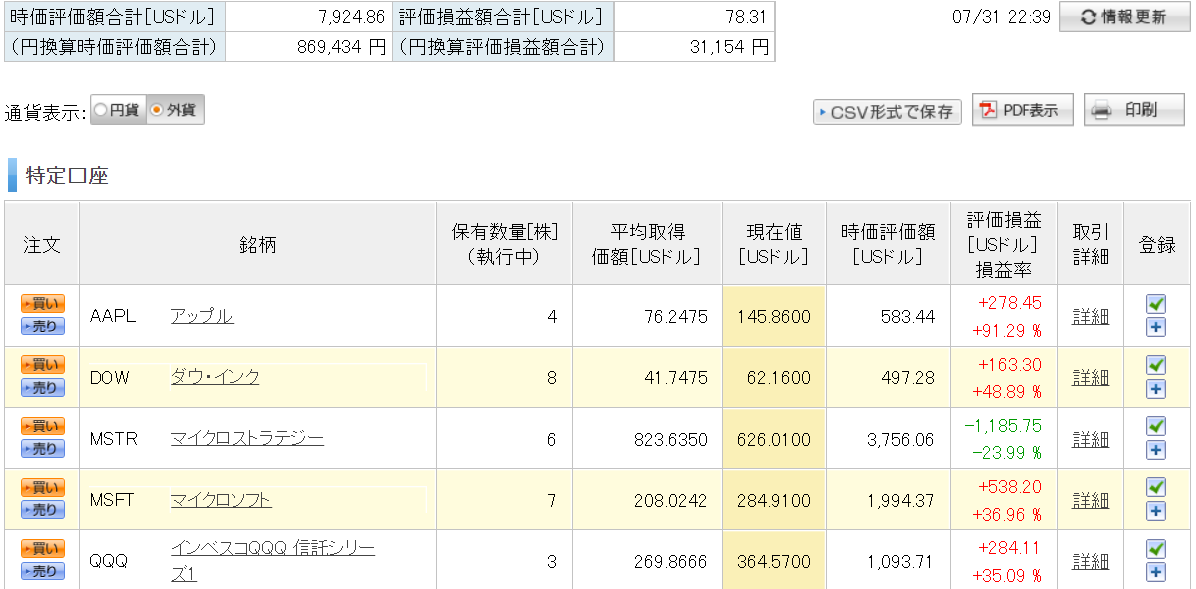Click the 保有数量[株] column header

504,244
